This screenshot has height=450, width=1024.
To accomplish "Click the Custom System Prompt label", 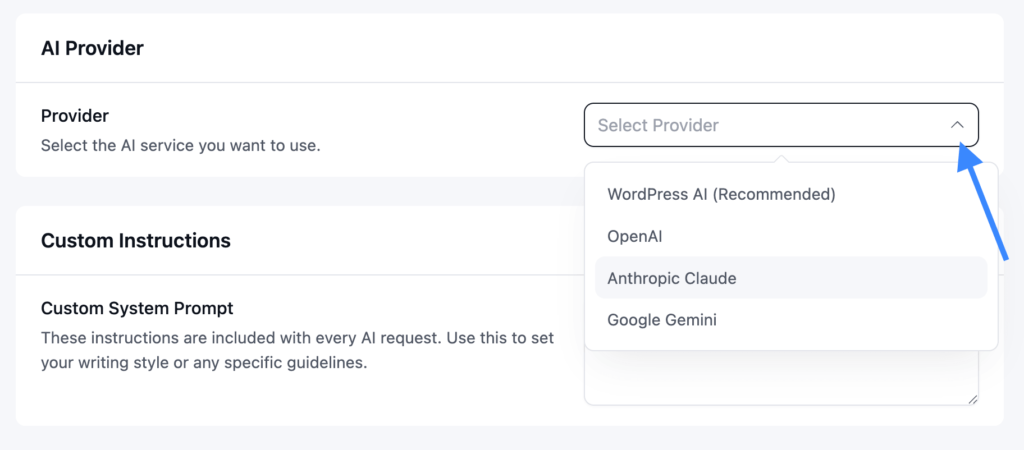I will pyautogui.click(x=137, y=308).
